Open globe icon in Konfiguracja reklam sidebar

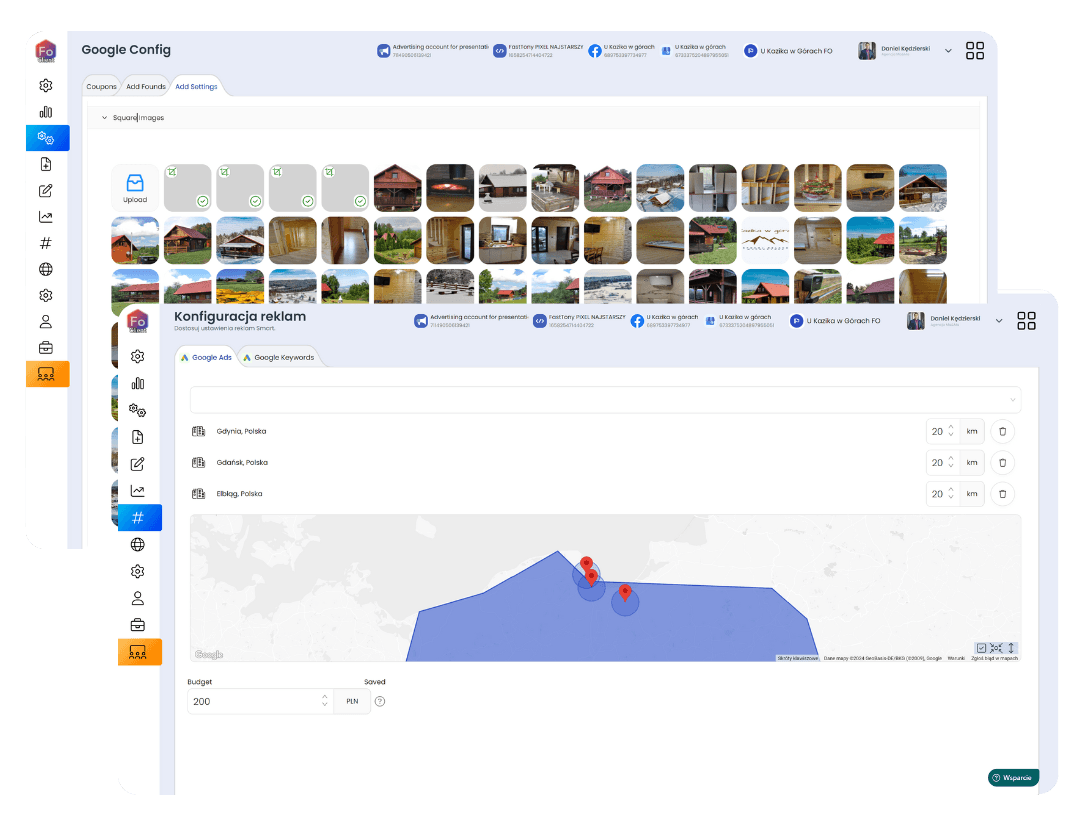138,545
